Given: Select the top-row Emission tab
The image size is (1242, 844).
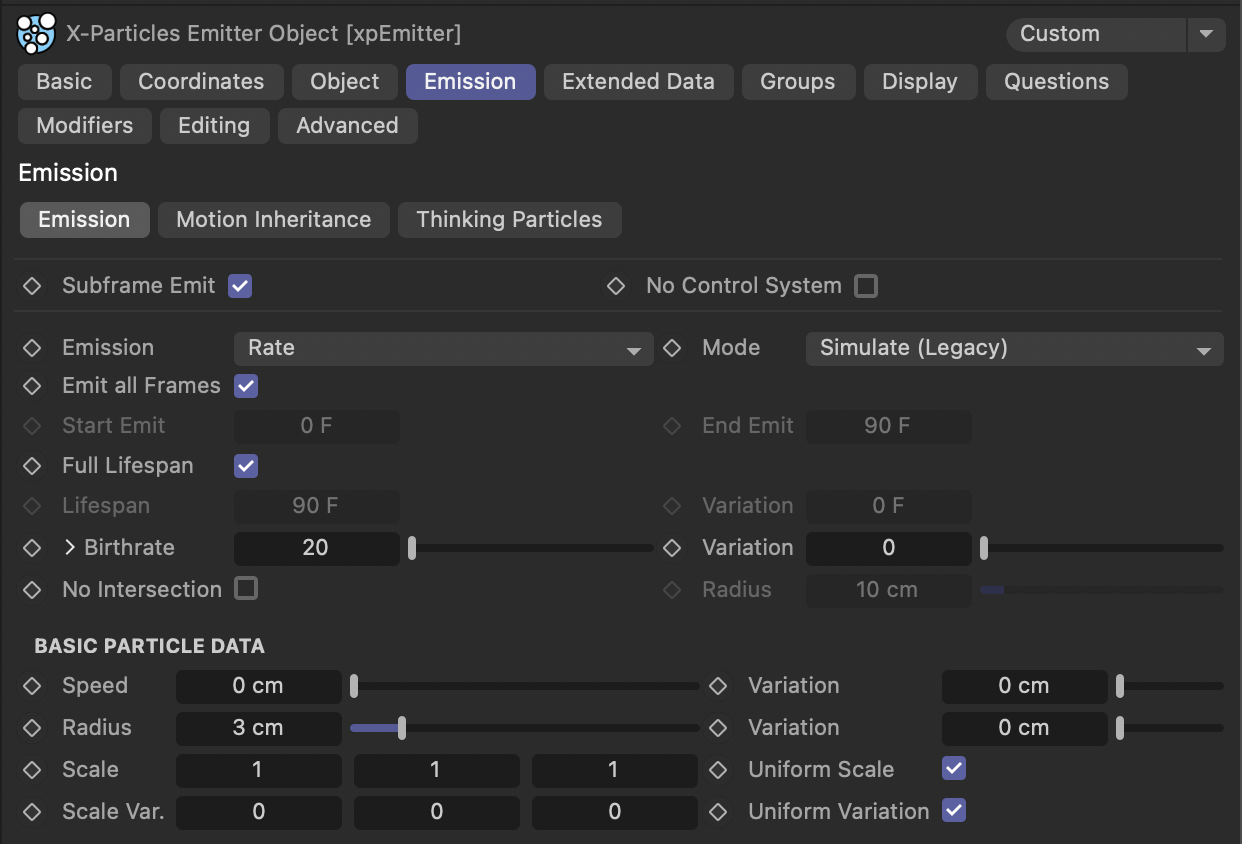Looking at the screenshot, I should pos(470,82).
